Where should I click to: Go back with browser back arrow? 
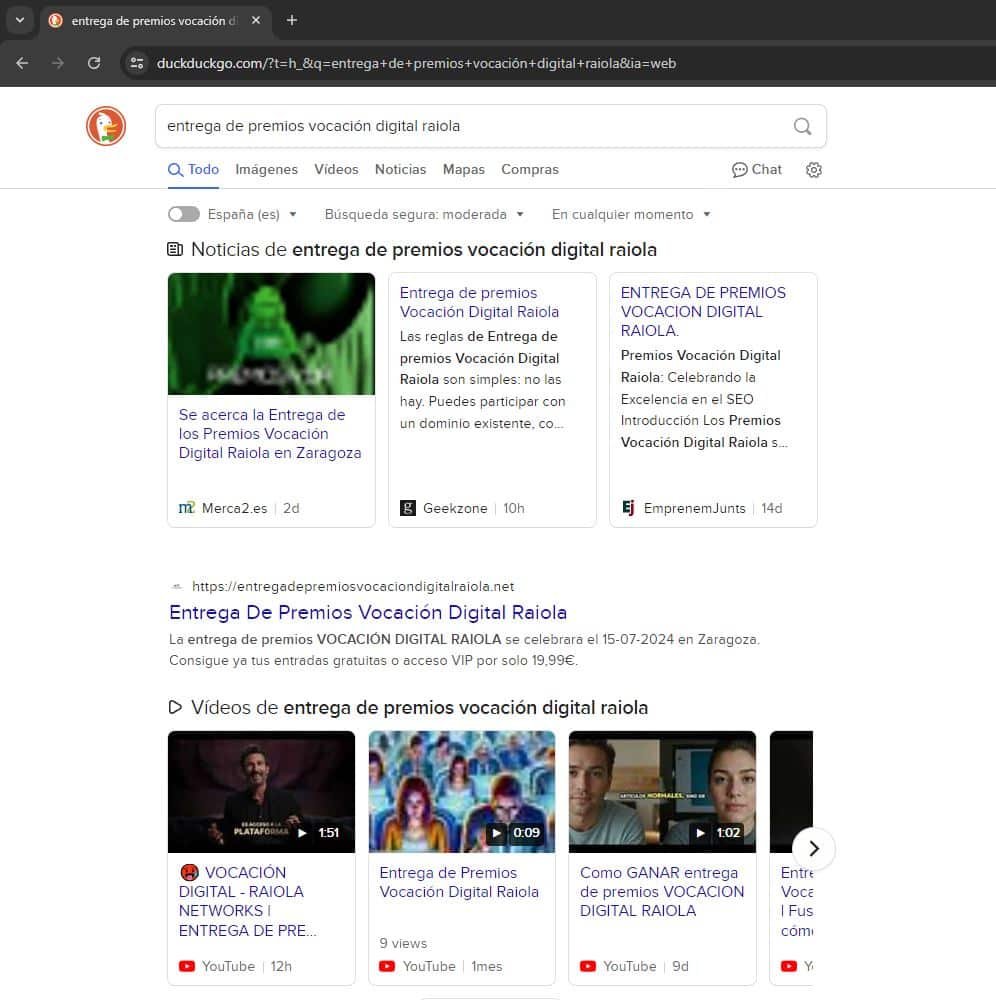pos(22,63)
